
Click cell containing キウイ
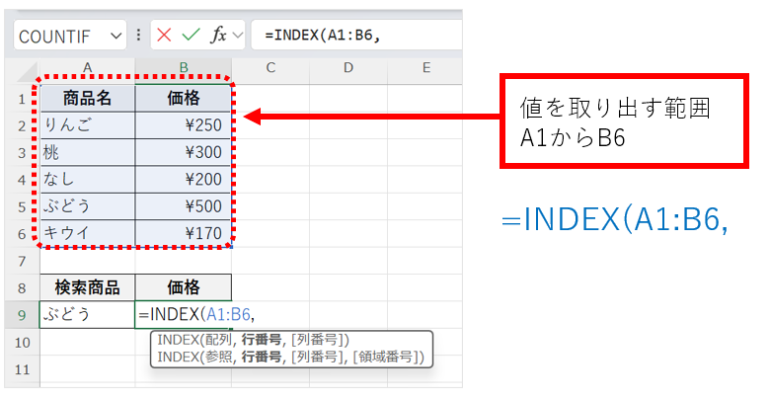[x=87, y=234]
